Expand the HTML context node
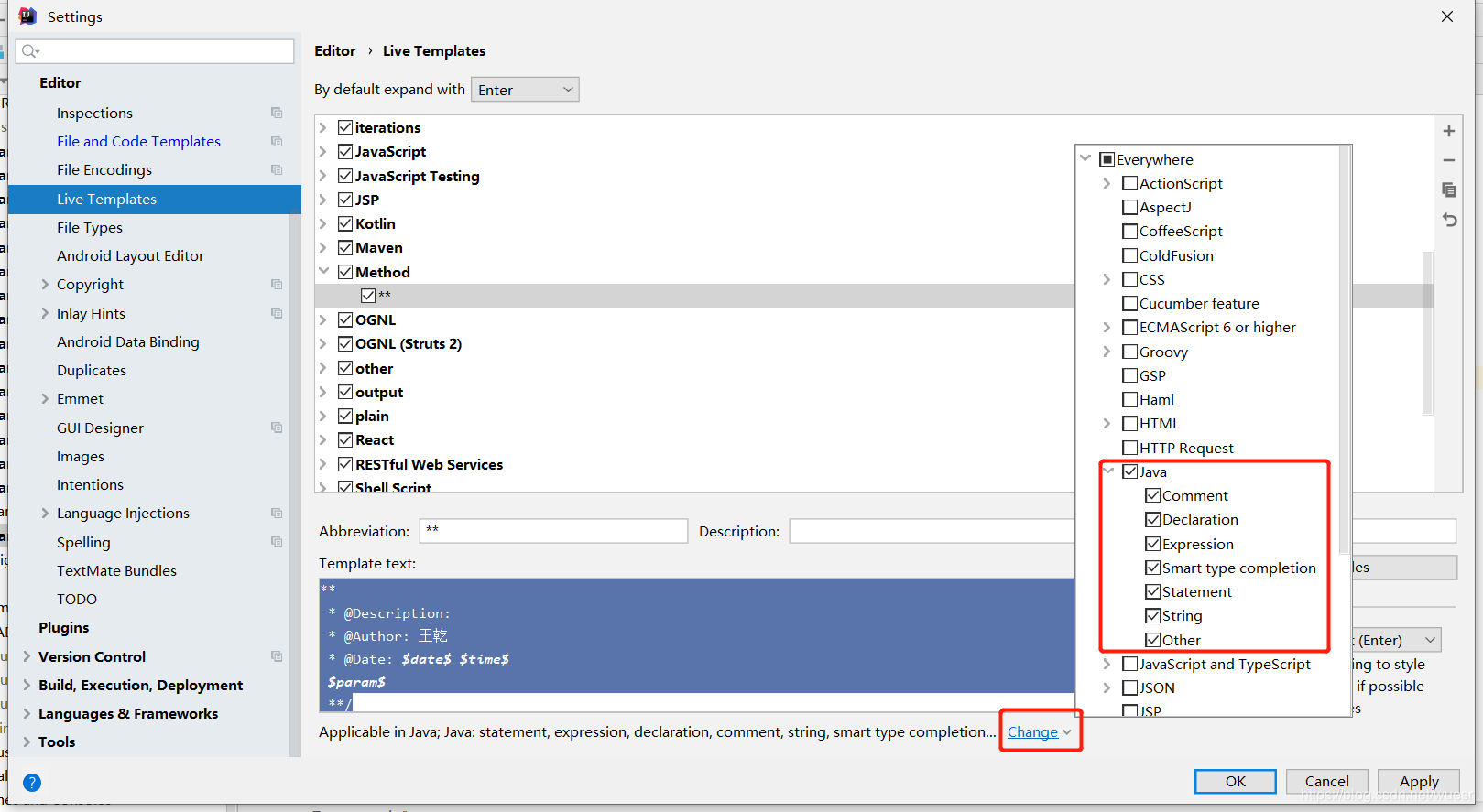Screen dimensions: 1483x812 [1107, 423]
